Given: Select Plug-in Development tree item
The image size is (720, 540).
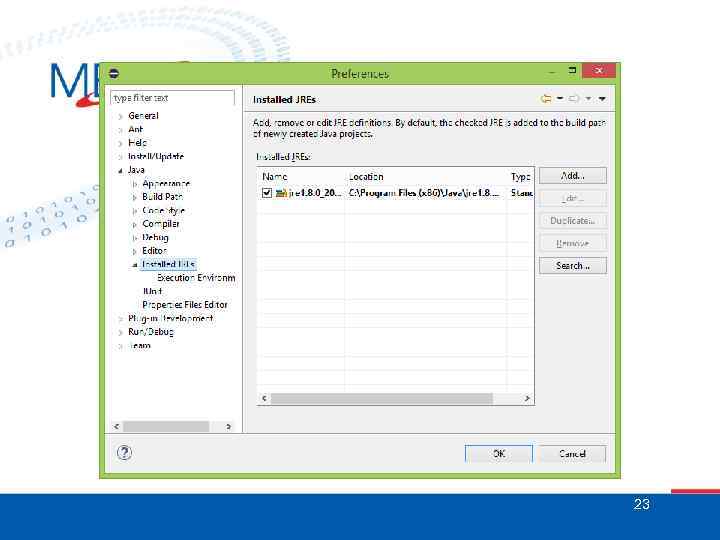Looking at the screenshot, I should pos(170,318).
